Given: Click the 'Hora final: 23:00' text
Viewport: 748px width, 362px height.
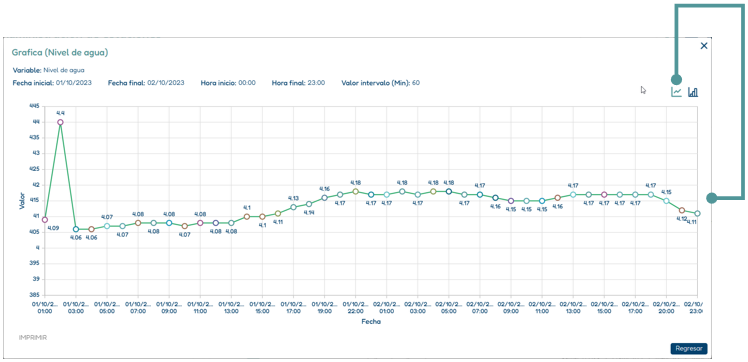Looking at the screenshot, I should (298, 83).
